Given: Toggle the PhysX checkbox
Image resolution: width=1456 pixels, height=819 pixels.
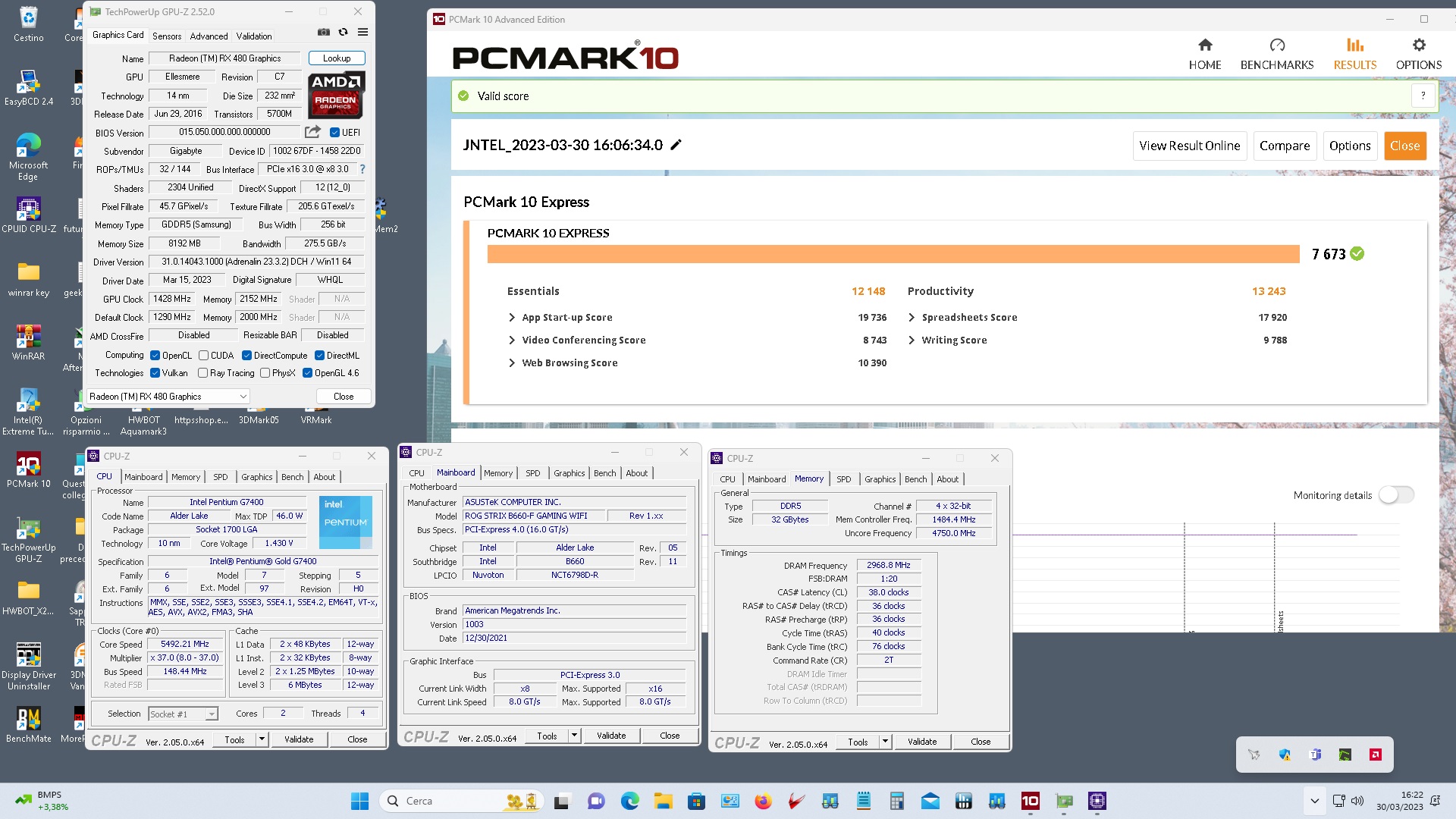Looking at the screenshot, I should click(x=265, y=372).
